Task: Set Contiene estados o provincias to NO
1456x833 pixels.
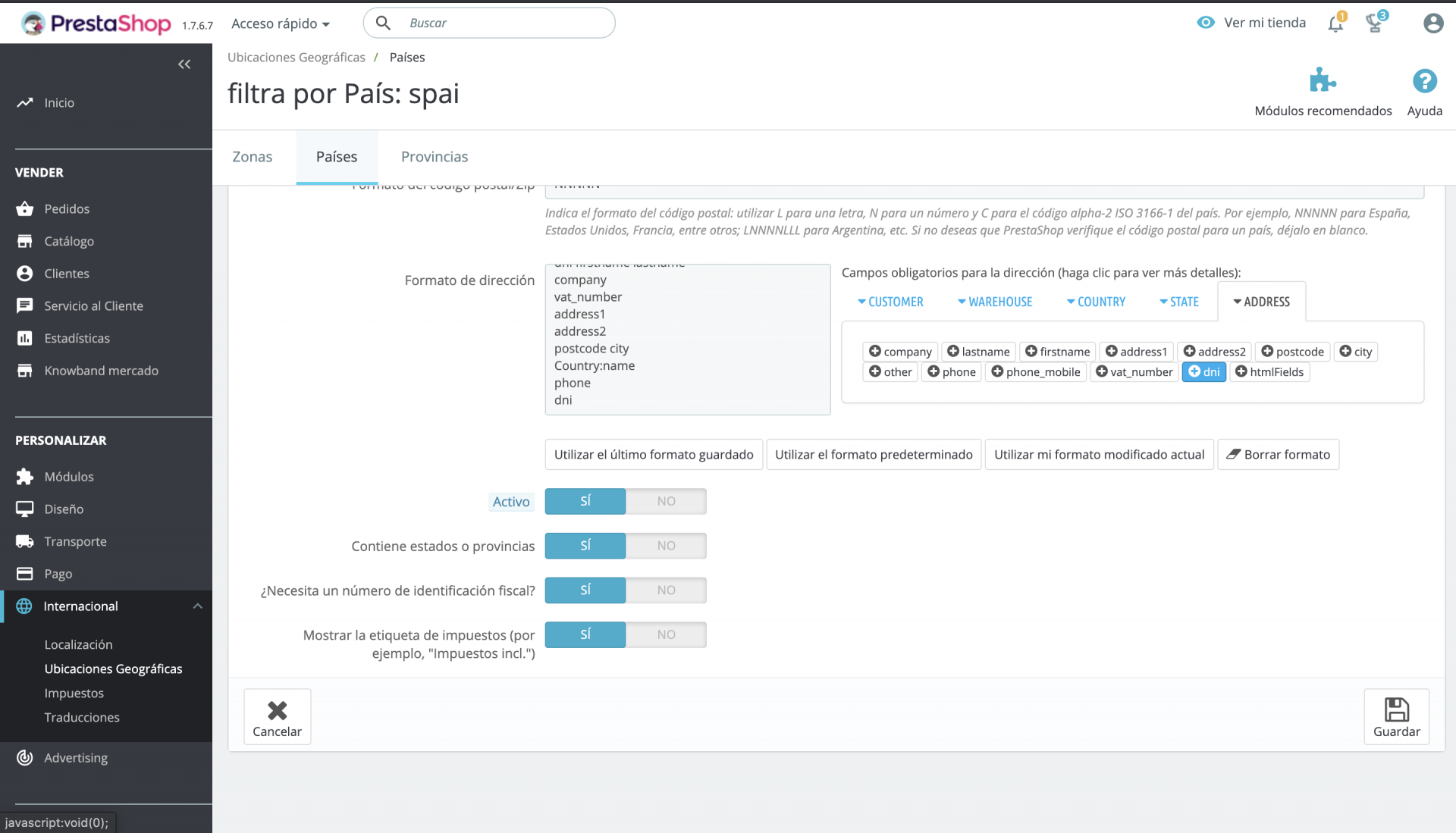Action: [666, 546]
